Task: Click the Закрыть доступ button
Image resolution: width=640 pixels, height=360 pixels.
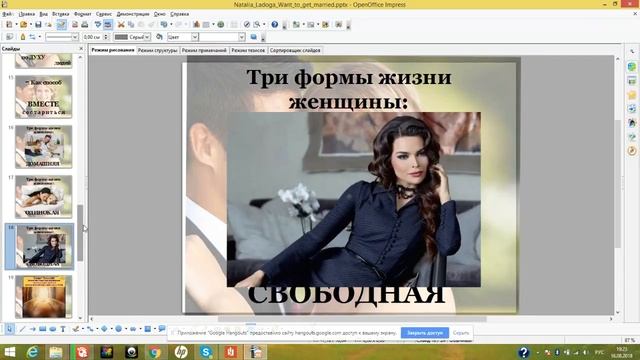Action: coord(425,333)
